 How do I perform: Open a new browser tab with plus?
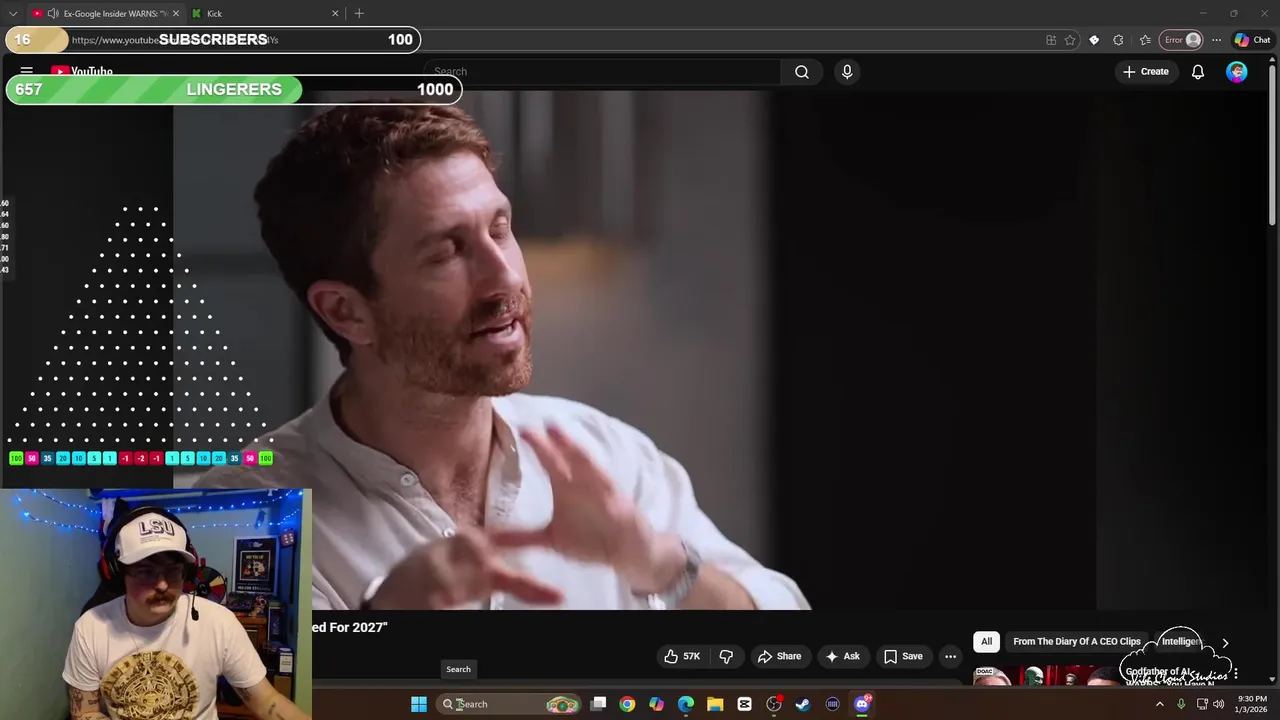click(x=359, y=14)
